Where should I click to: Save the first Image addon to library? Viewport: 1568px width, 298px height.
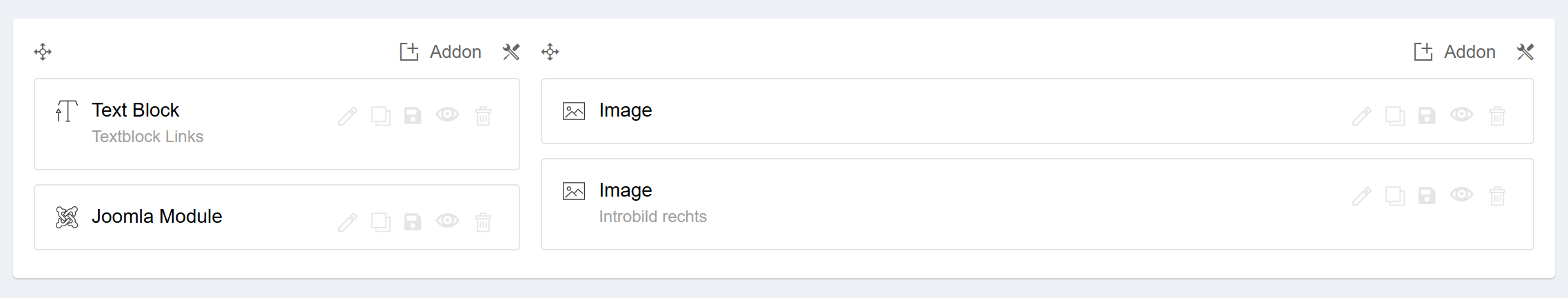(x=1427, y=116)
